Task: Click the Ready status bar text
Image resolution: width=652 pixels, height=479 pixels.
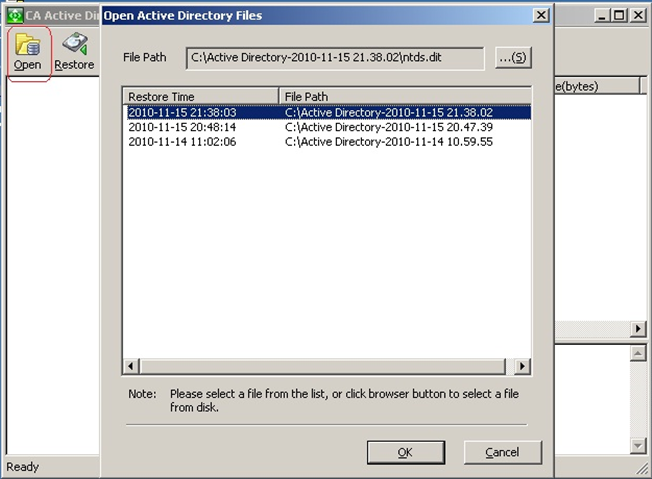Action: [22, 467]
